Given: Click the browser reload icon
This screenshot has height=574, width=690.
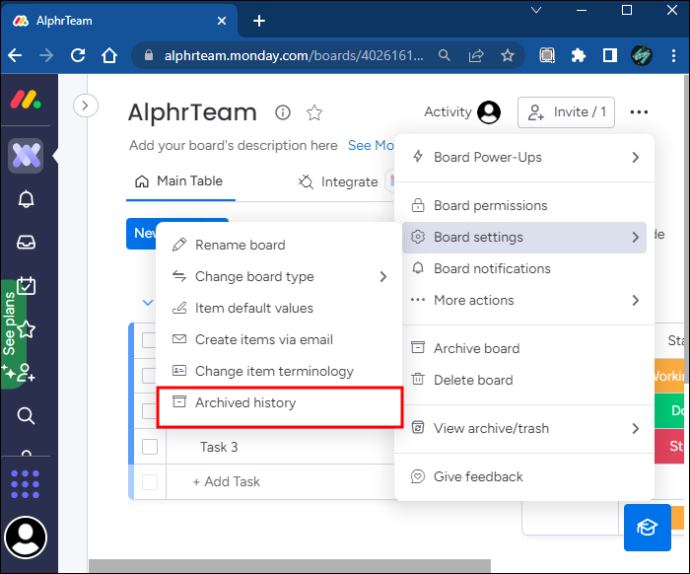Looking at the screenshot, I should pyautogui.click(x=78, y=55).
